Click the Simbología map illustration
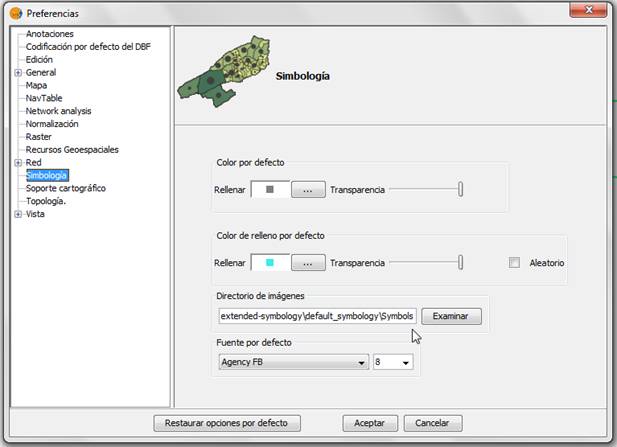 click(224, 72)
